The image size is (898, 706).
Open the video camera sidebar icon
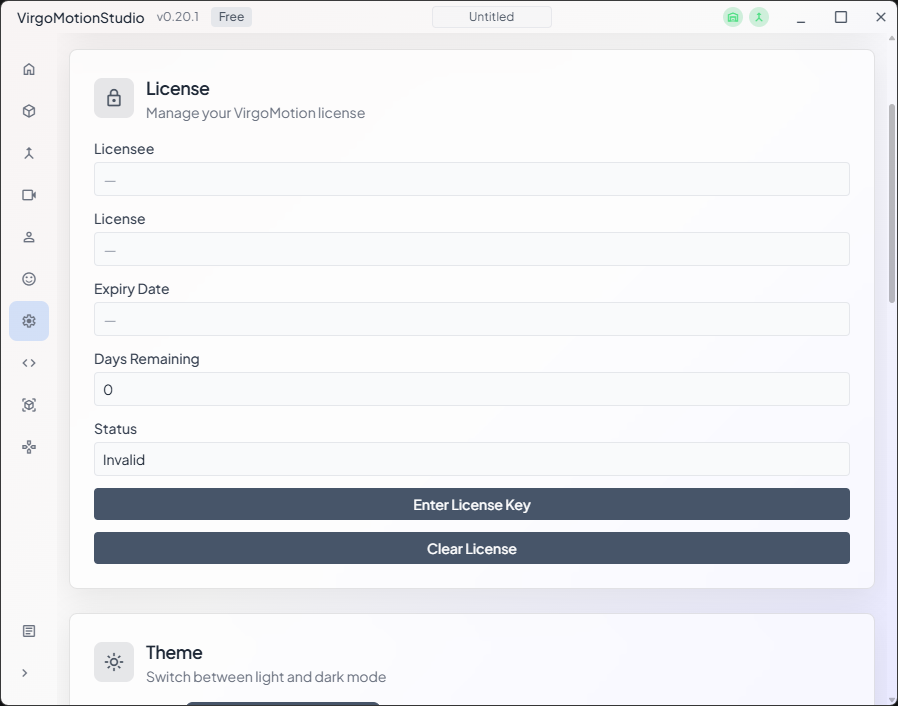click(29, 195)
